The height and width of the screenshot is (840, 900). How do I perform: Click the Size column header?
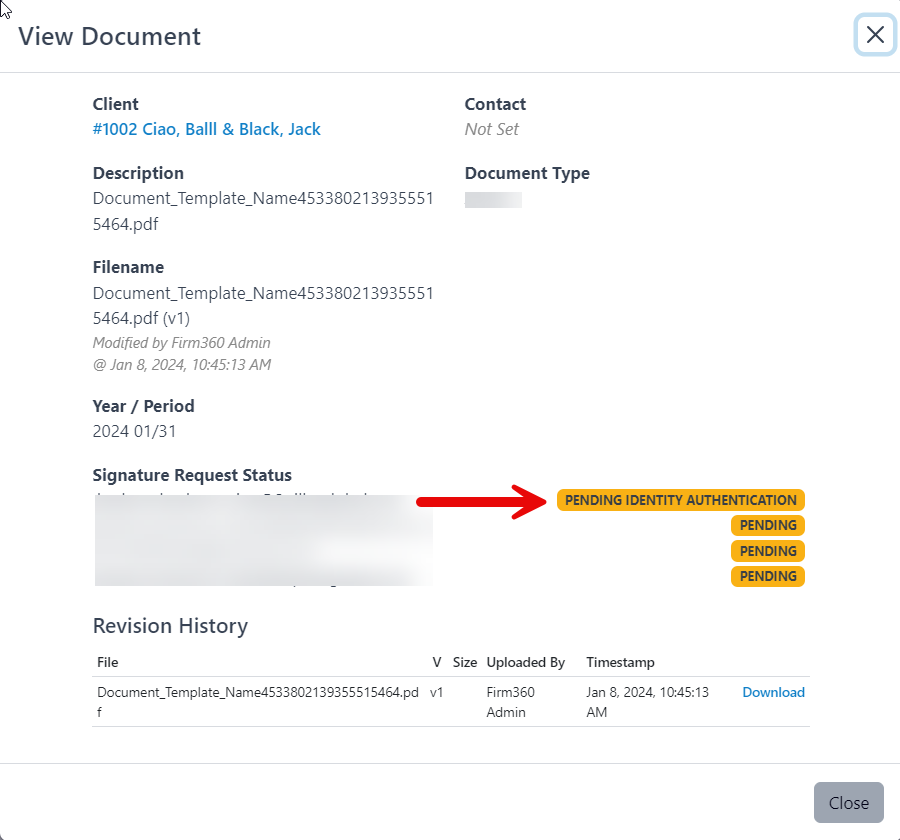coord(464,662)
